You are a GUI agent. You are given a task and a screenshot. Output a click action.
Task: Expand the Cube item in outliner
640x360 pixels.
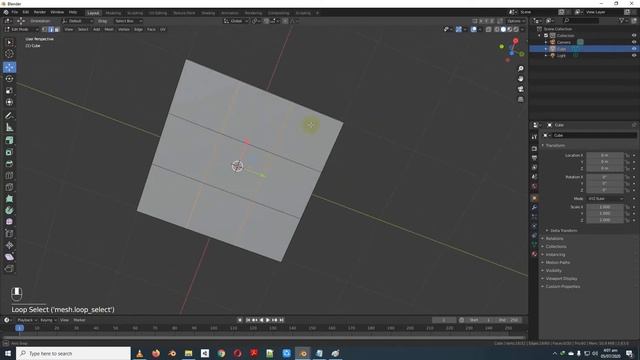click(546, 49)
